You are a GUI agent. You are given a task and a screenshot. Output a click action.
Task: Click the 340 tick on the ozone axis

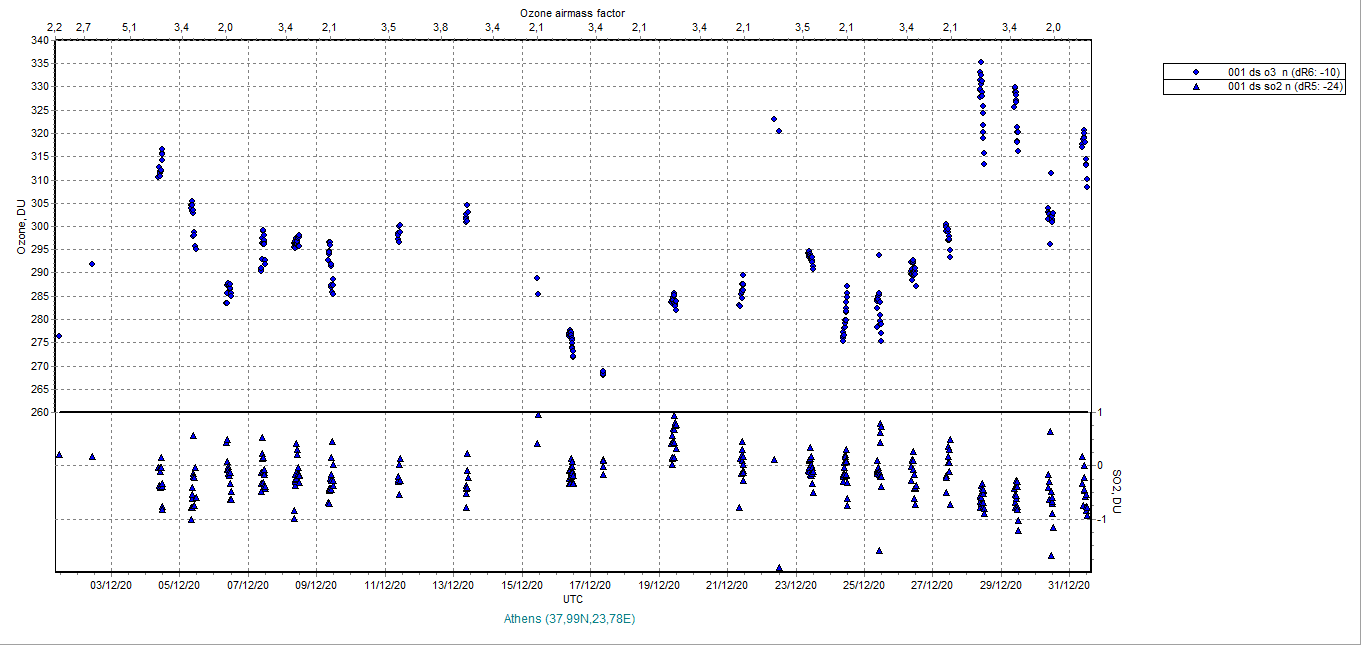click(x=39, y=40)
